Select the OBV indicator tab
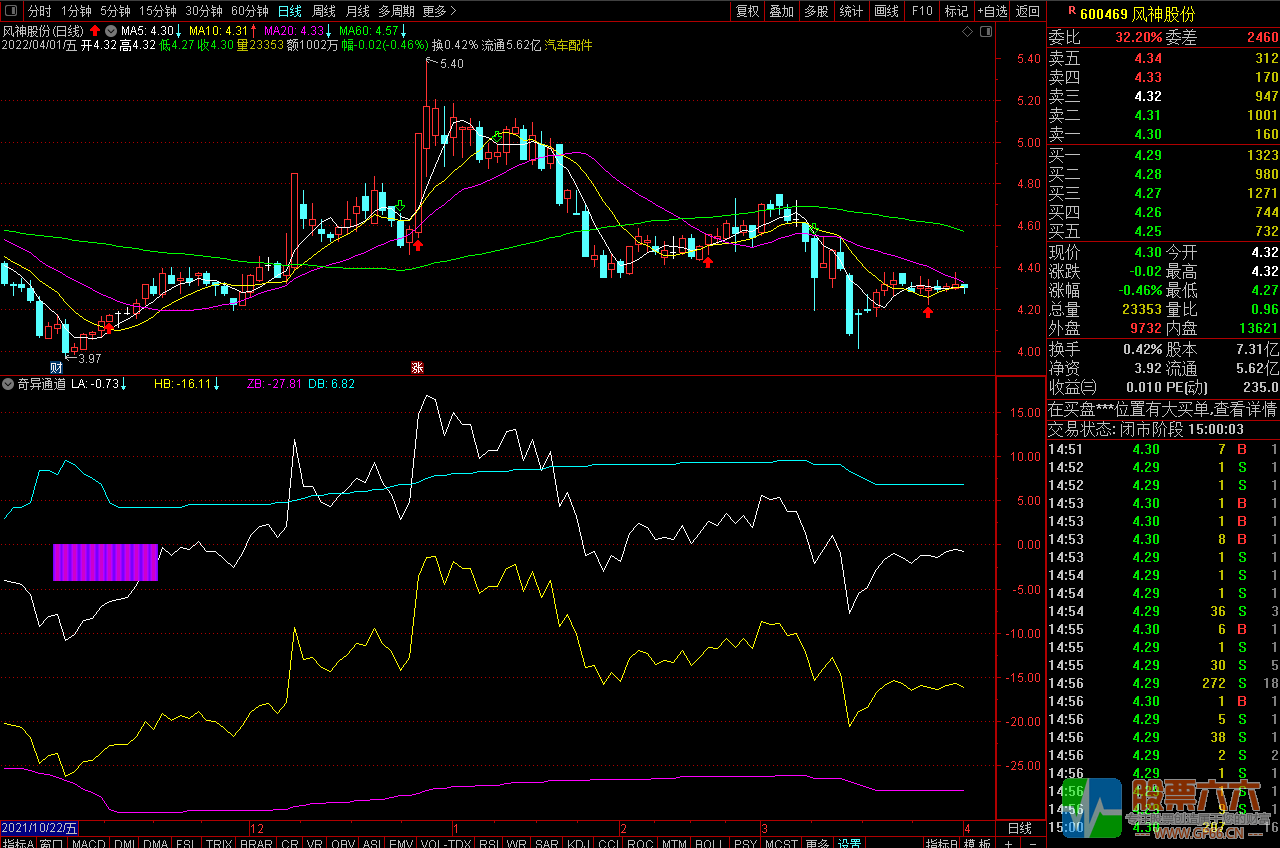The image size is (1280, 848). point(343,844)
